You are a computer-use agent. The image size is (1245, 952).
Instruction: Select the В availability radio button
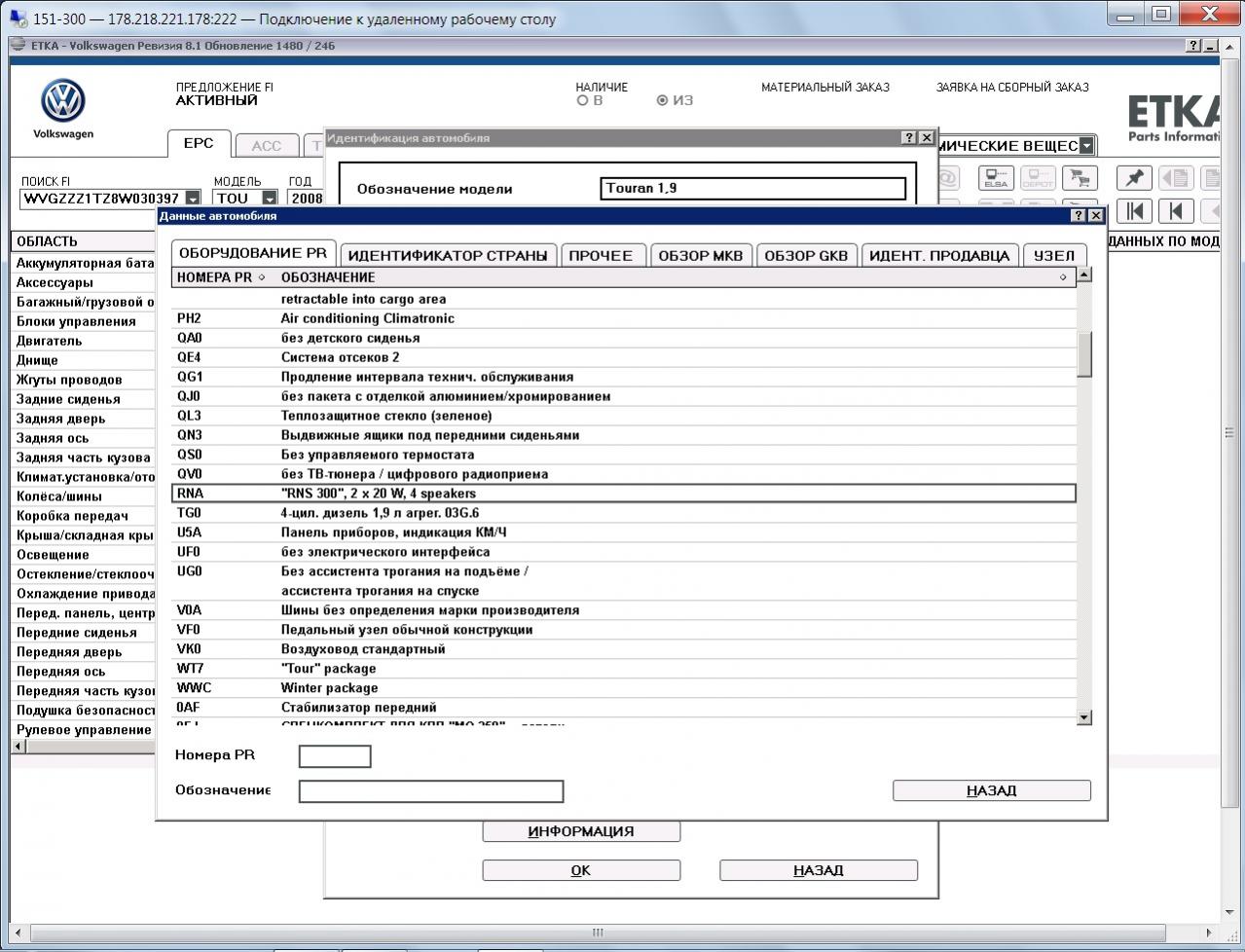(x=583, y=100)
